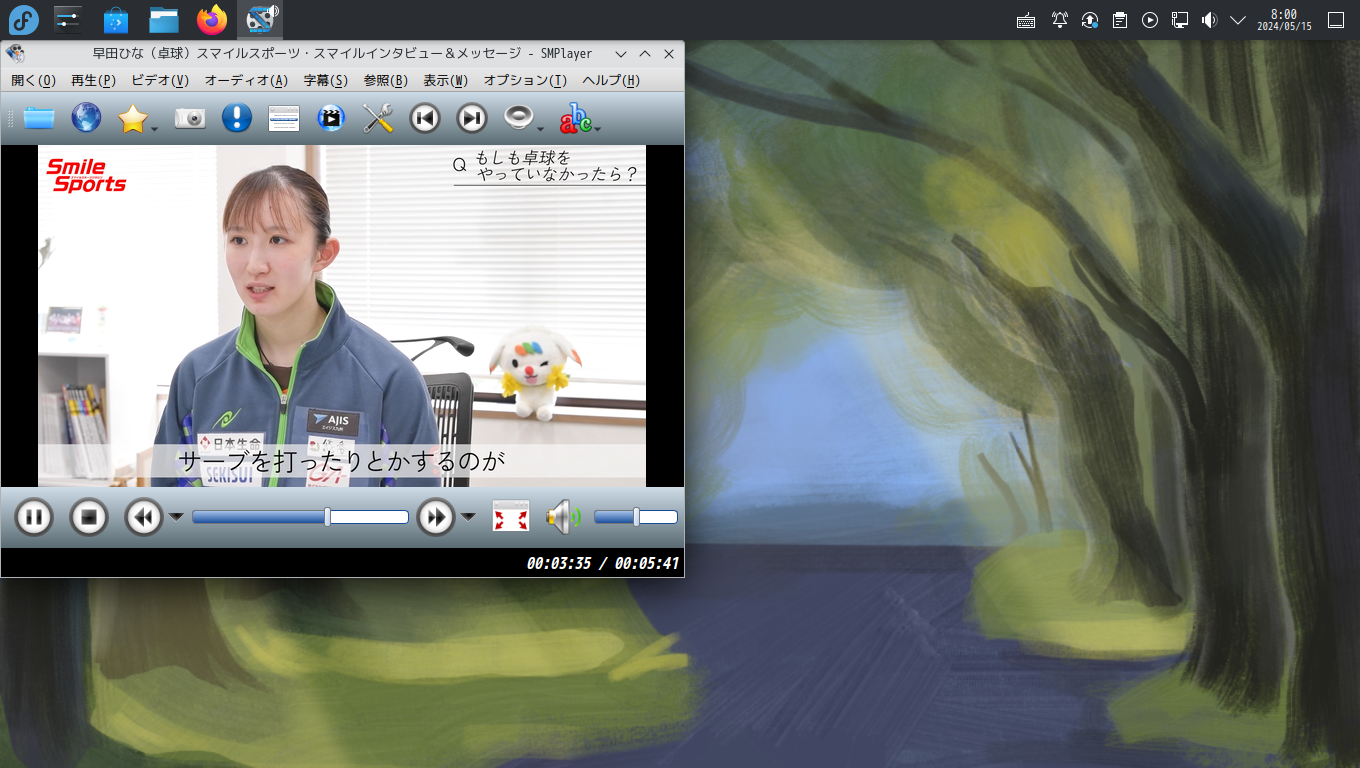Open the file manager in the panel
Screen dimensions: 1360x768
(x=164, y=19)
